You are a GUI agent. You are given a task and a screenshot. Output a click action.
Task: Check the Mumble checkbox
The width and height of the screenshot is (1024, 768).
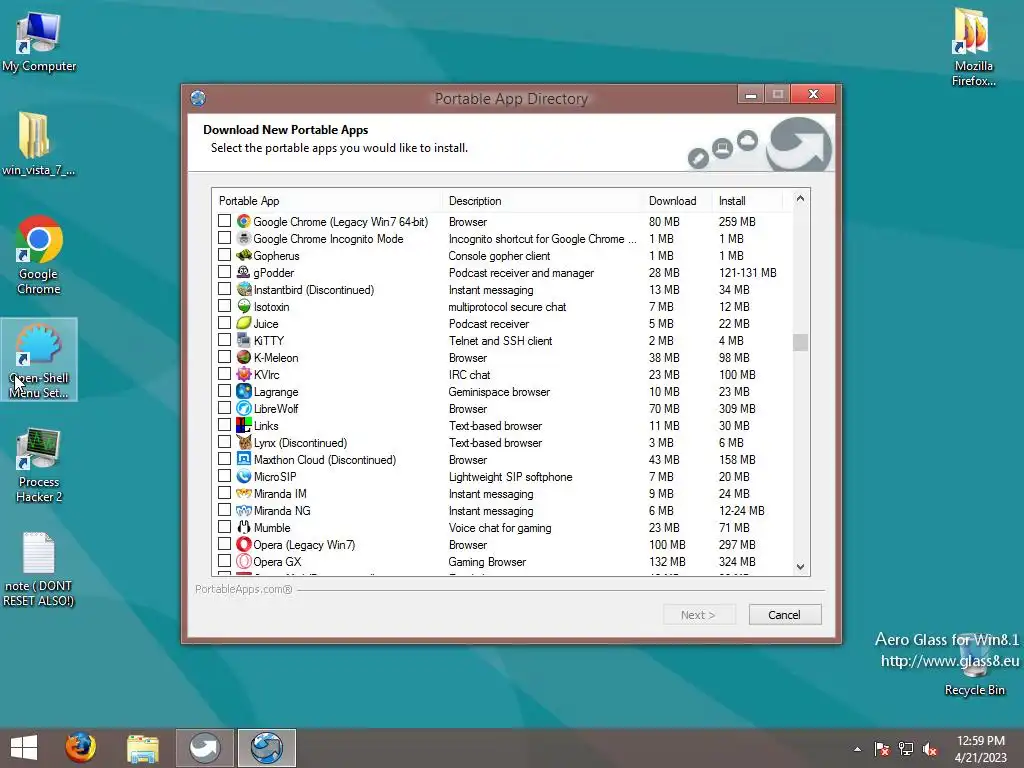pos(224,526)
